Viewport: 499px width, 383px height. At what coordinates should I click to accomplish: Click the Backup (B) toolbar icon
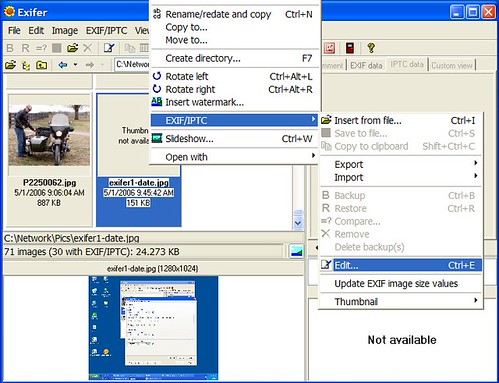pos(10,48)
